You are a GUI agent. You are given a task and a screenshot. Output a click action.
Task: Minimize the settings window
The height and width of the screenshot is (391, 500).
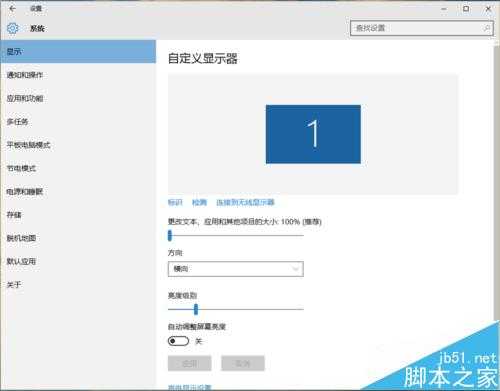tap(444, 9)
